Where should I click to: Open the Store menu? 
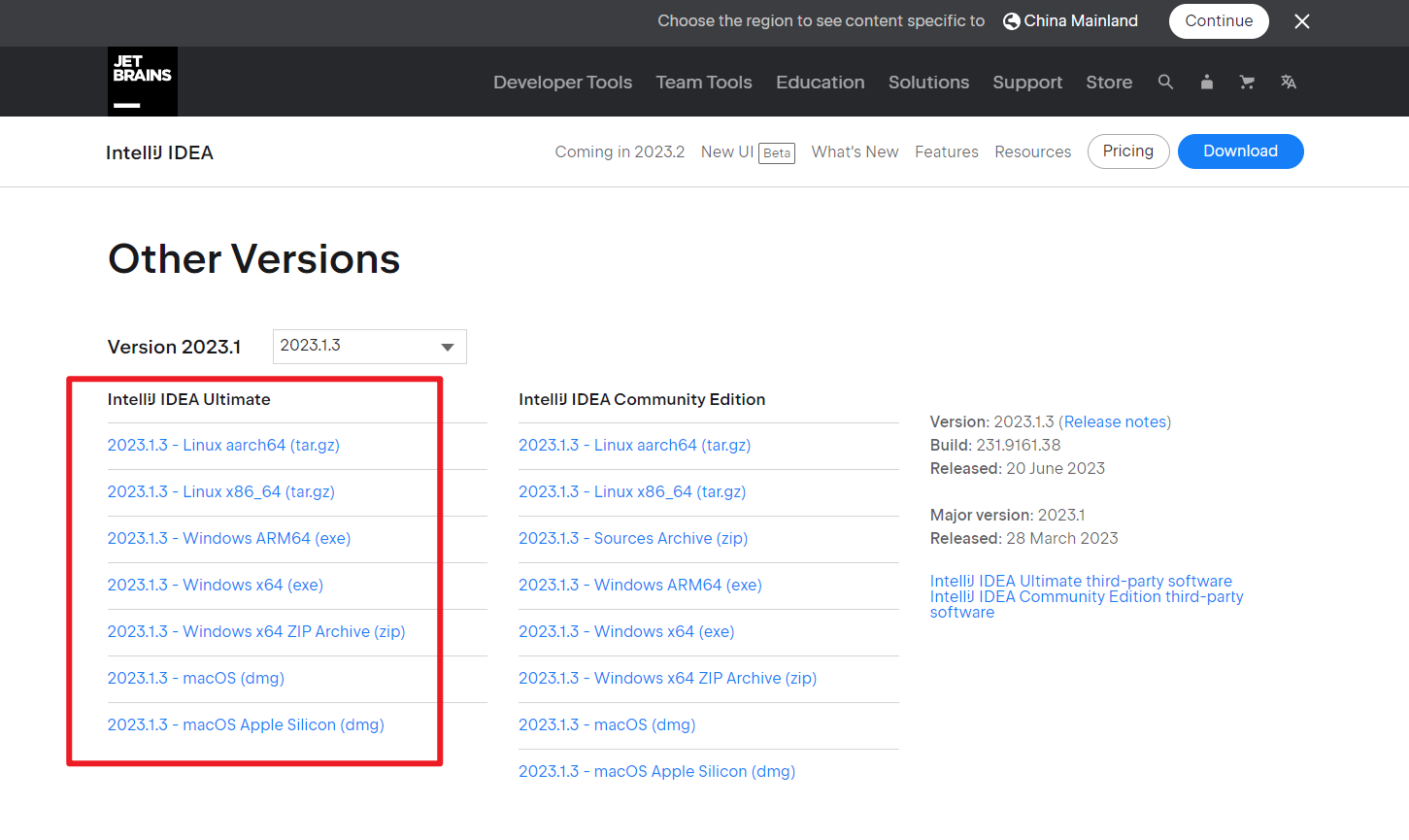[1109, 83]
